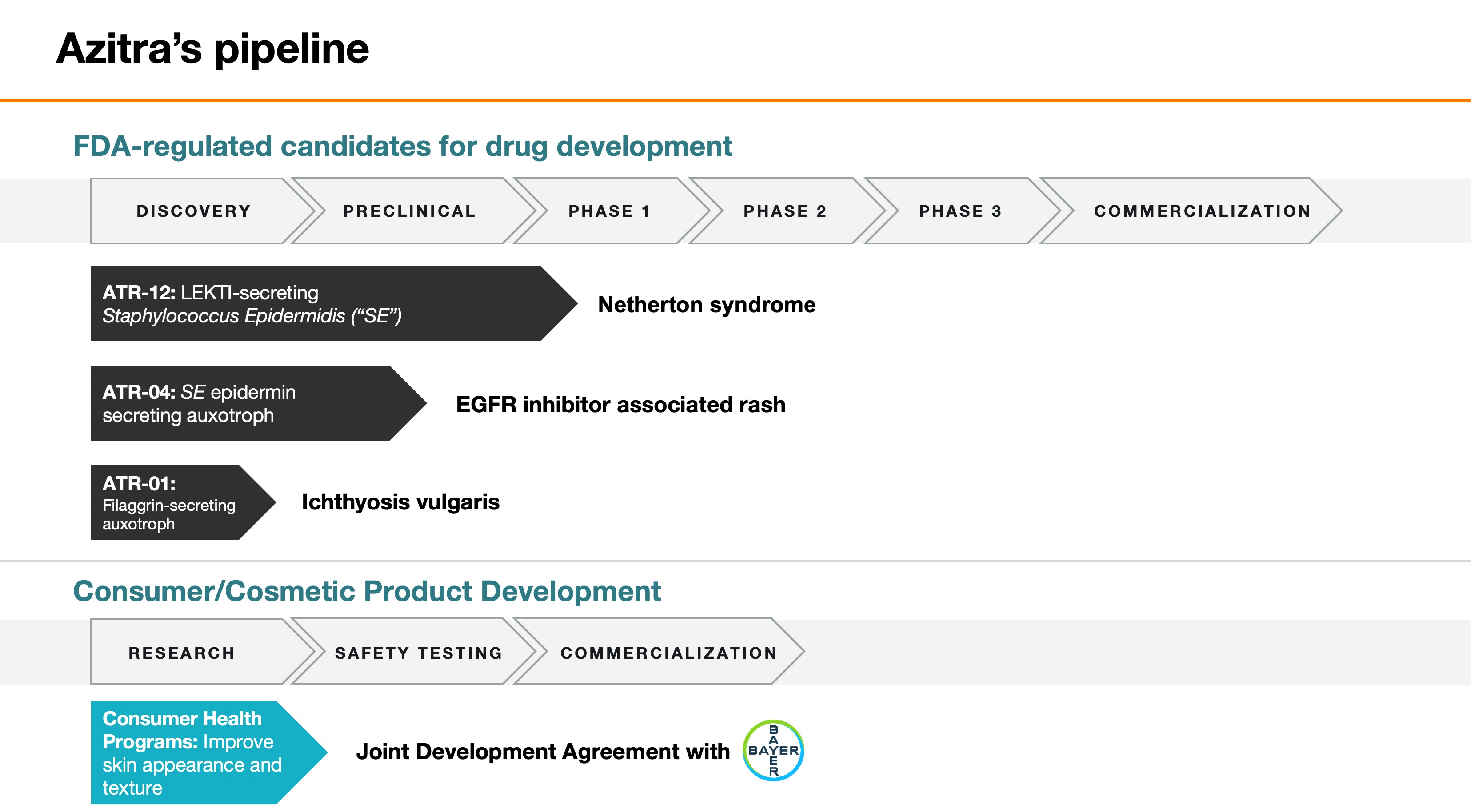Click the Phase 1 stage arrow
This screenshot has height=812, width=1471.
609,211
